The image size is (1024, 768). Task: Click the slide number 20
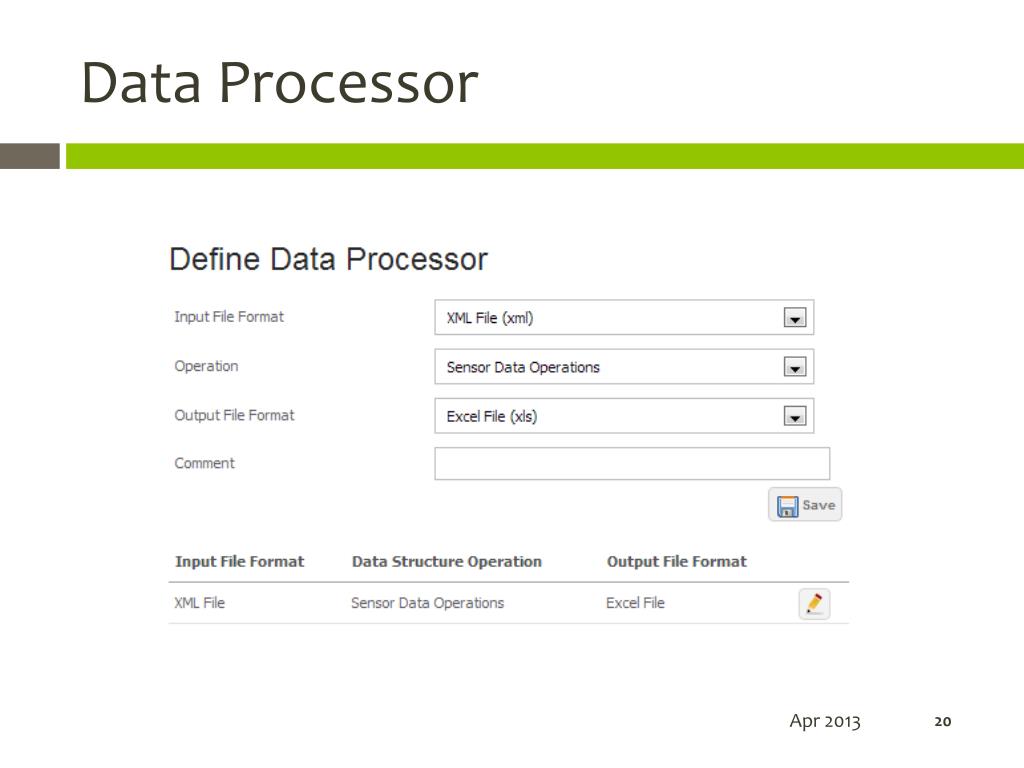(x=942, y=721)
